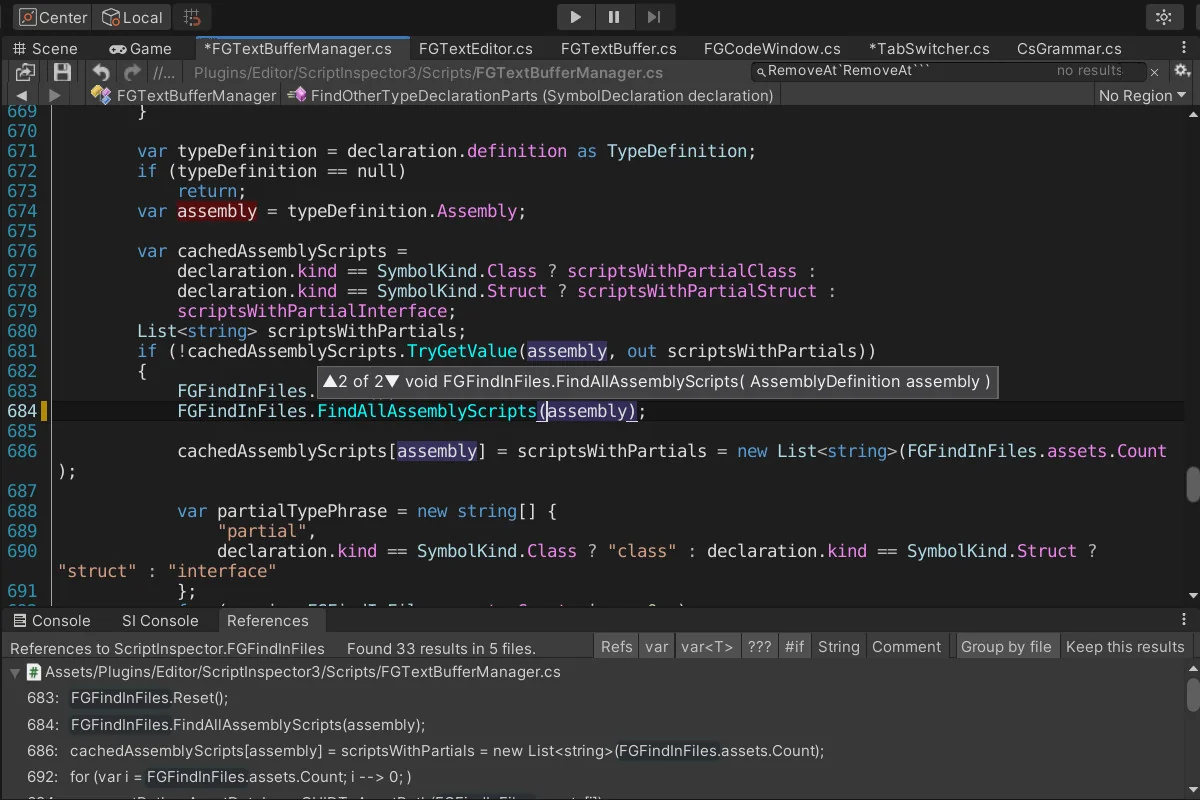
Task: Click the Undo arrow icon
Action: (100, 72)
